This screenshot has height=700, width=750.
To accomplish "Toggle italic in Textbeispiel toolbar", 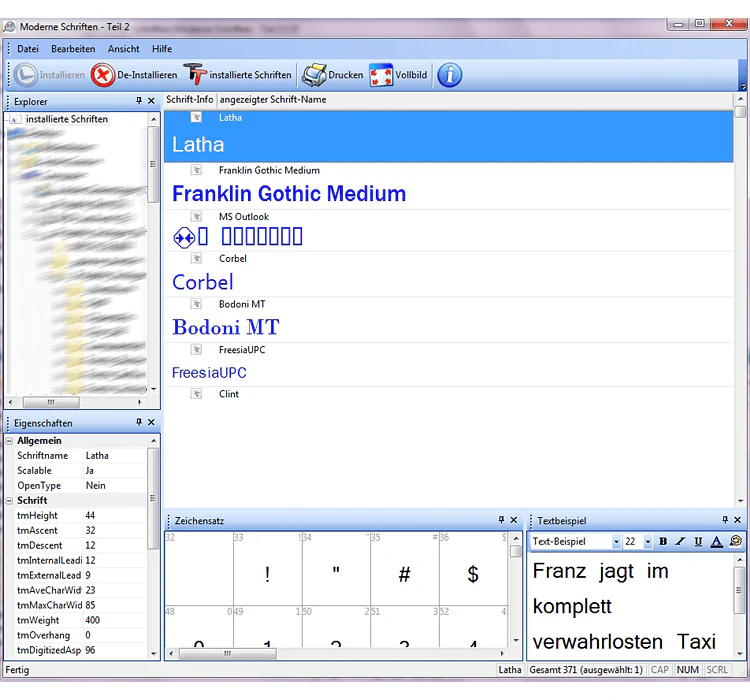I will 680,541.
